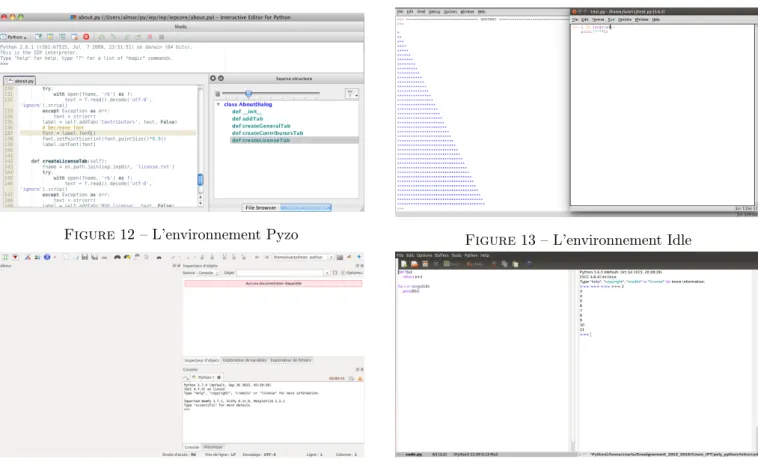Click the Options button in Spyder inspector
This screenshot has height=474, width=758.
click(352, 273)
